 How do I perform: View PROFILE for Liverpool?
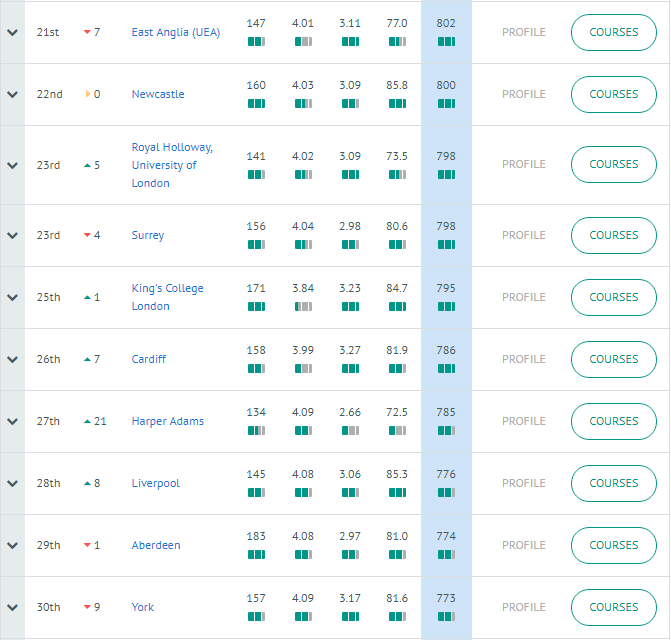tap(524, 483)
